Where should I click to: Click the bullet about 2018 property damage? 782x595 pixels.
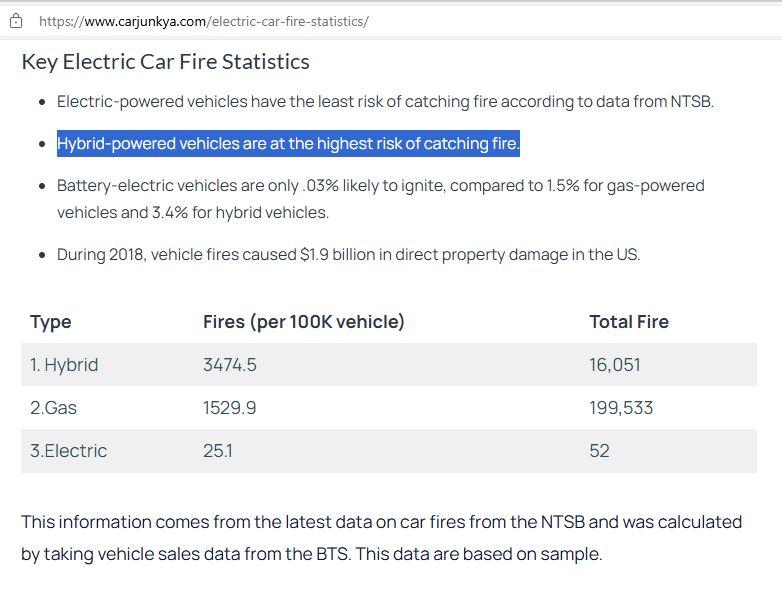tap(348, 255)
